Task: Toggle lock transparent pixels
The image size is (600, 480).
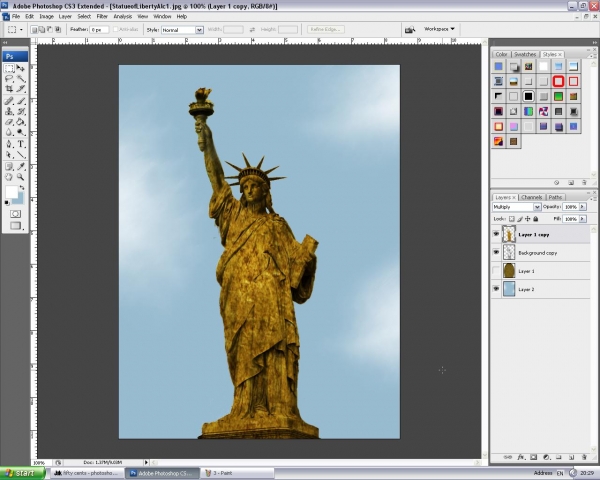Action: pyautogui.click(x=512, y=219)
